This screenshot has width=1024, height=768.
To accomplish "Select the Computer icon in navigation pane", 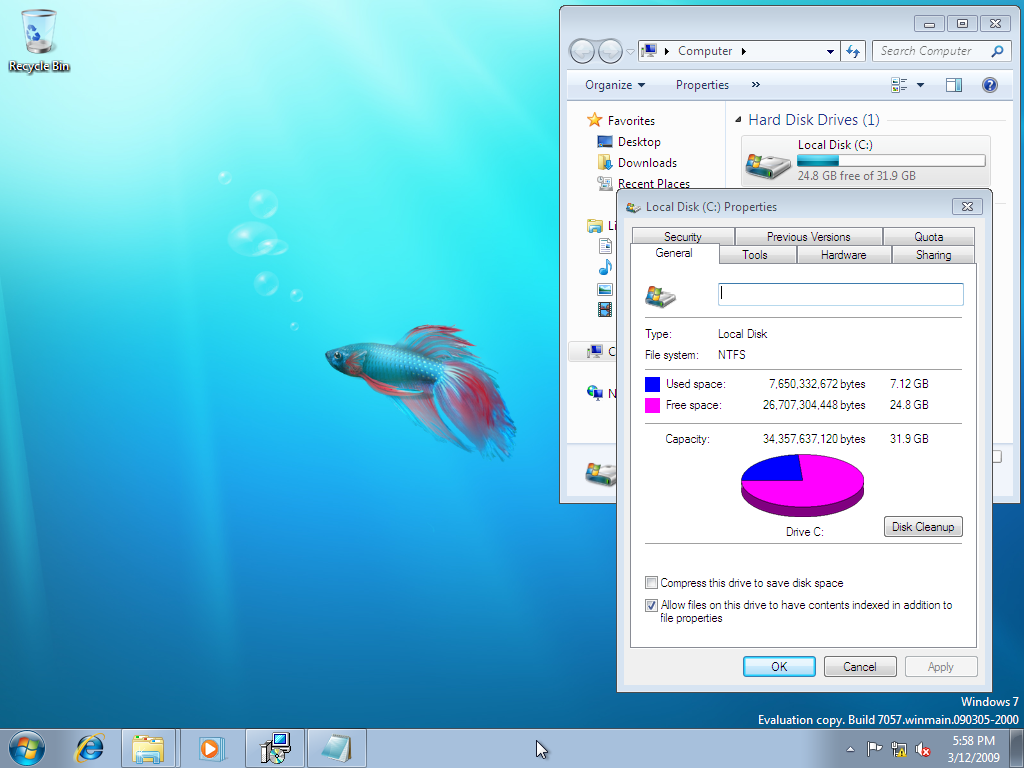I will pos(594,351).
